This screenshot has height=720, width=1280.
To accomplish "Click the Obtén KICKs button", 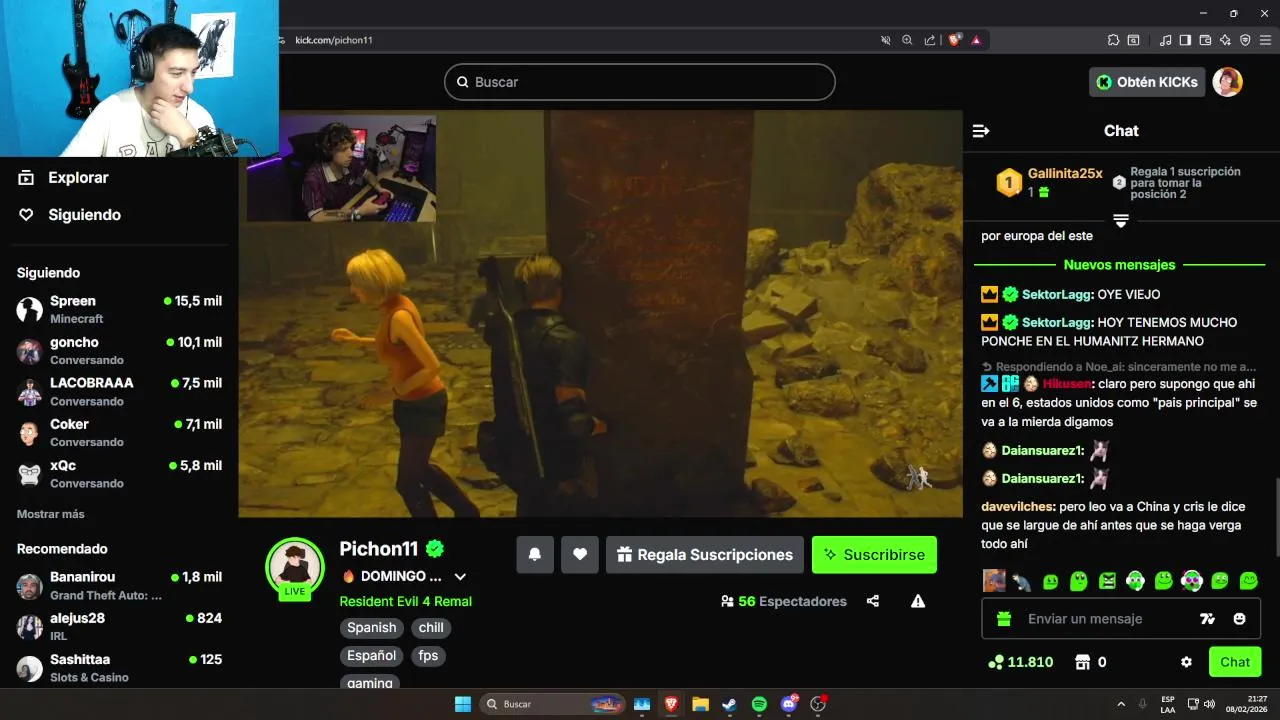I will (x=1147, y=82).
